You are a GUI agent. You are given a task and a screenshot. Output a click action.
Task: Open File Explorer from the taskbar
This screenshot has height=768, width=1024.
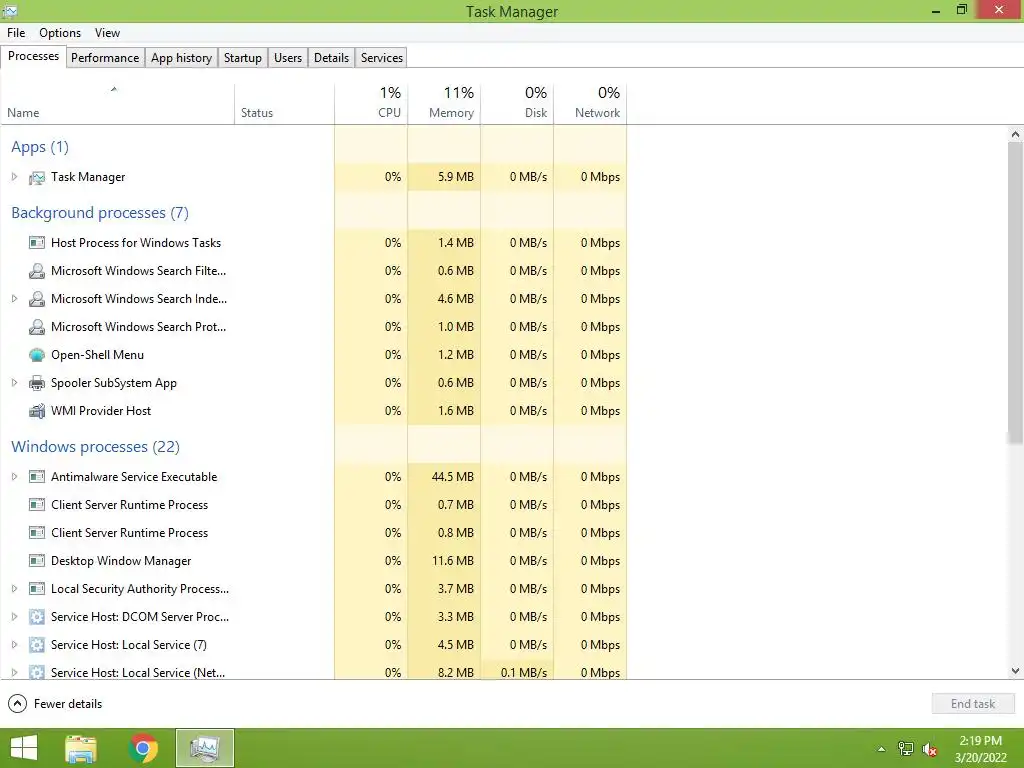click(81, 748)
